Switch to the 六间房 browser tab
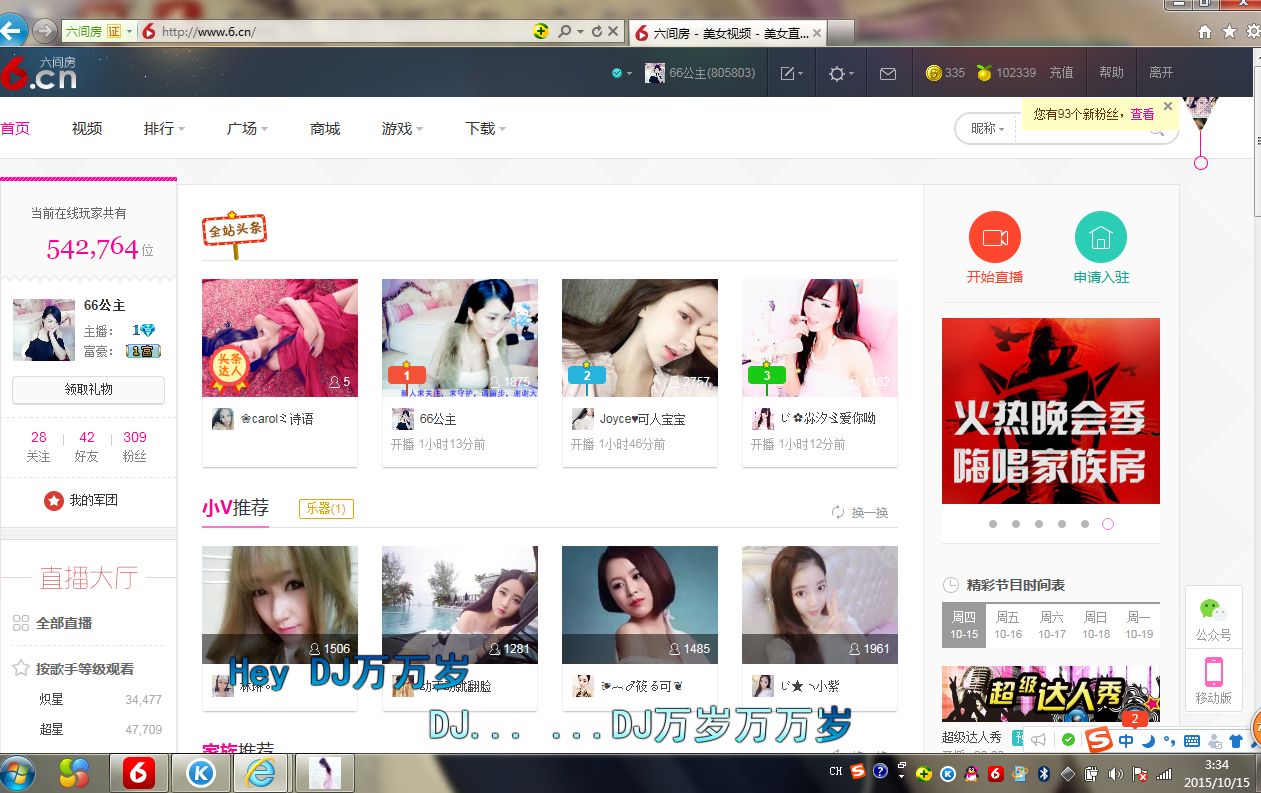The width and height of the screenshot is (1261, 793). click(727, 32)
